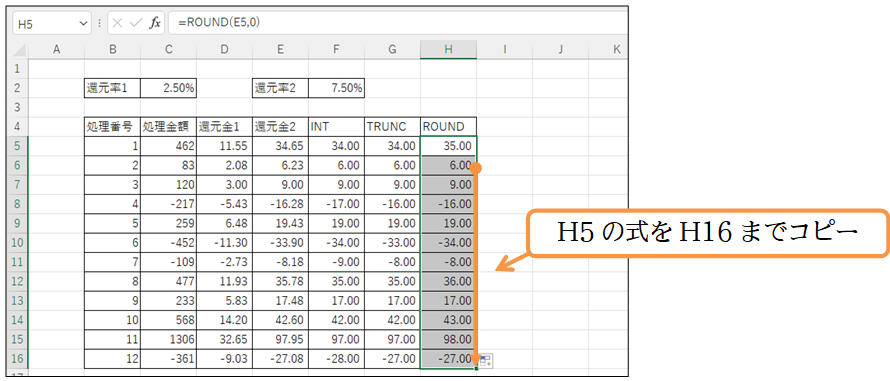Viewport: 890px width, 381px height.
Task: Click the 2.50% cell
Action: click(x=169, y=88)
